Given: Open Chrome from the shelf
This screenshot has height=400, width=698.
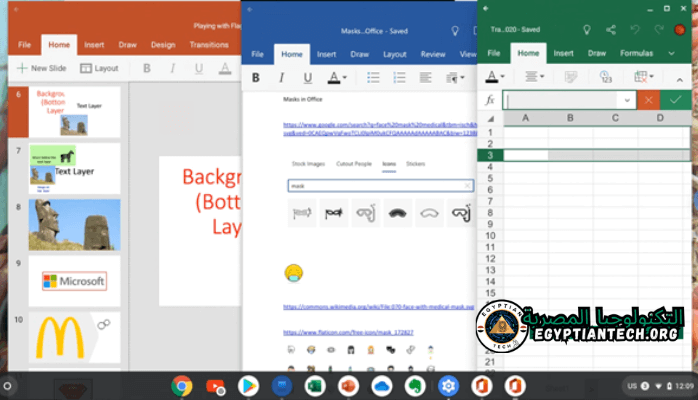Looking at the screenshot, I should point(182,385).
